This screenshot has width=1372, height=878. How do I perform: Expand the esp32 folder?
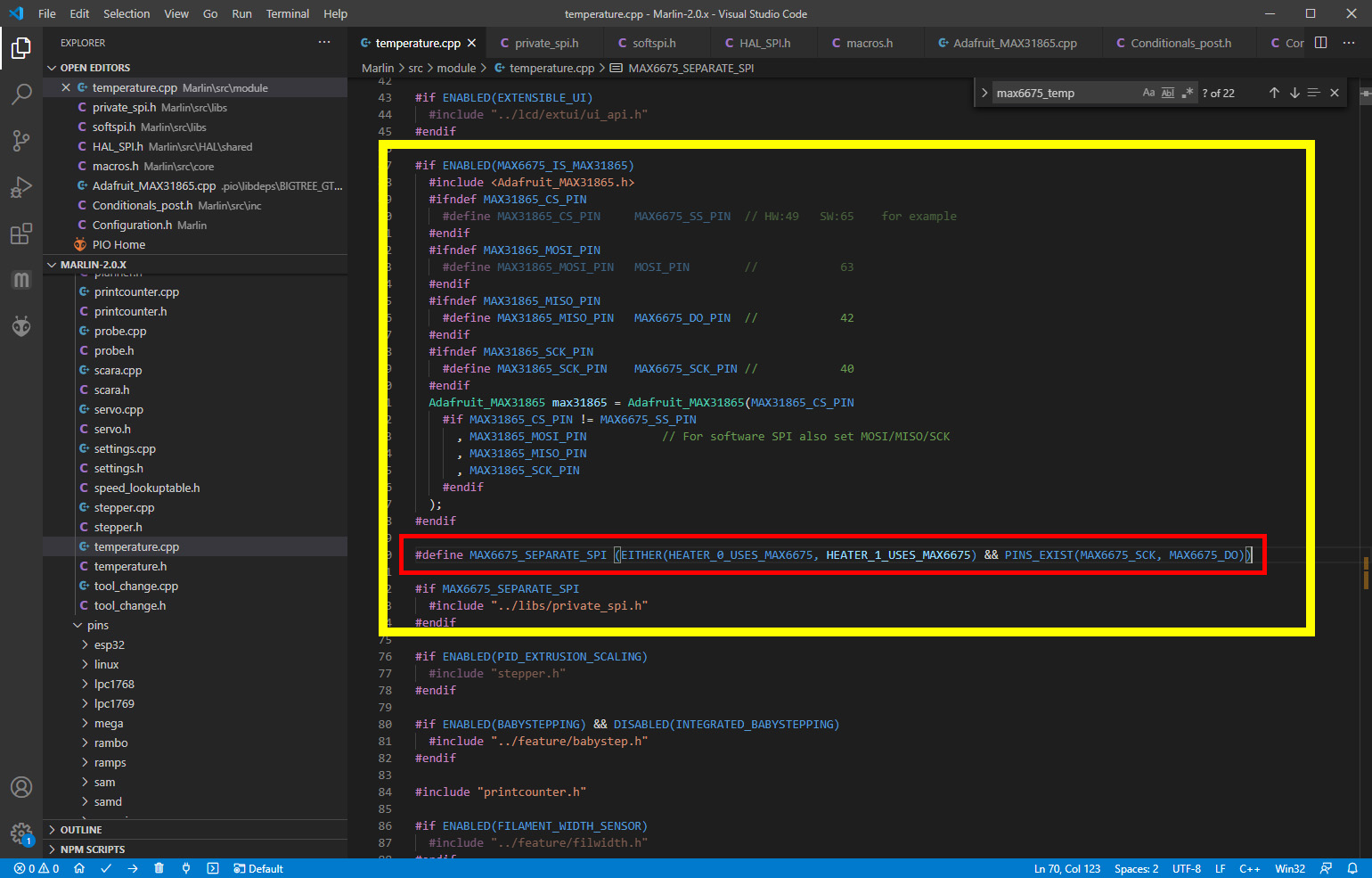pos(109,644)
